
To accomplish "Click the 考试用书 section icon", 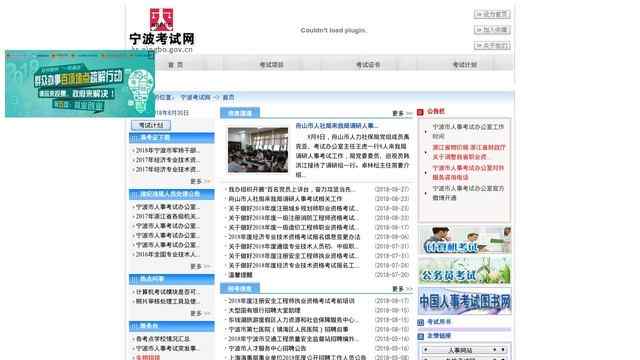I will (x=420, y=322).
